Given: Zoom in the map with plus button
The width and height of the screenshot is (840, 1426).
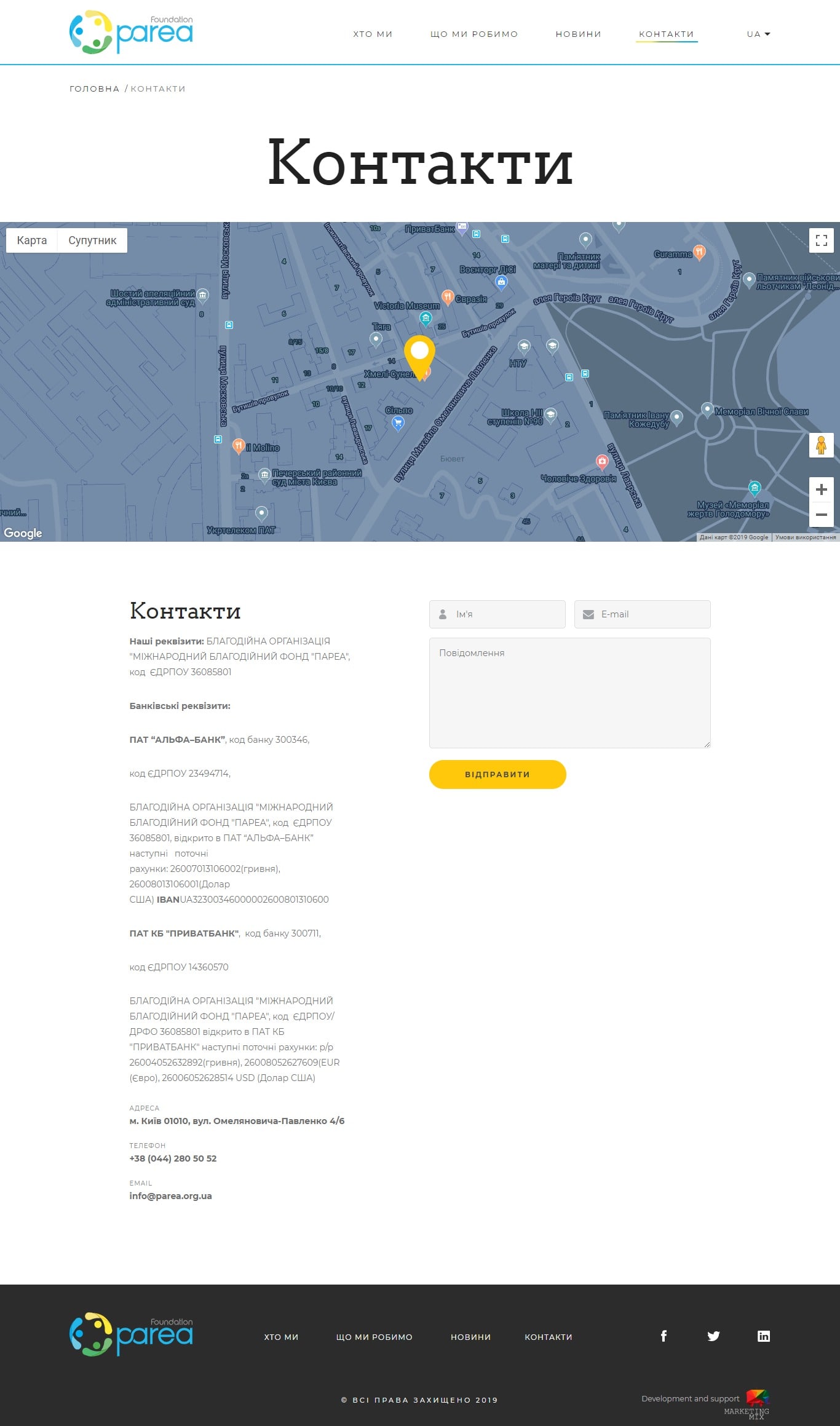Looking at the screenshot, I should (821, 489).
